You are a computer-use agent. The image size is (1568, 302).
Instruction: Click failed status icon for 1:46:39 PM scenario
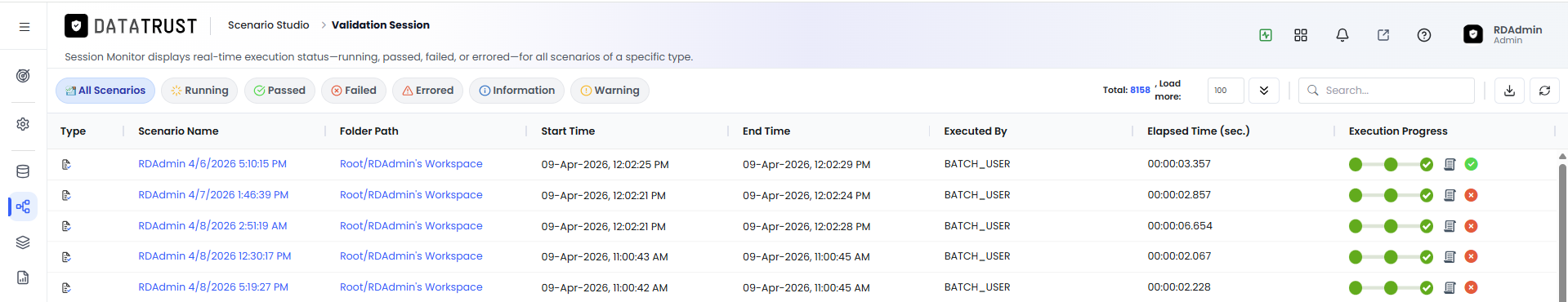(x=1472, y=195)
